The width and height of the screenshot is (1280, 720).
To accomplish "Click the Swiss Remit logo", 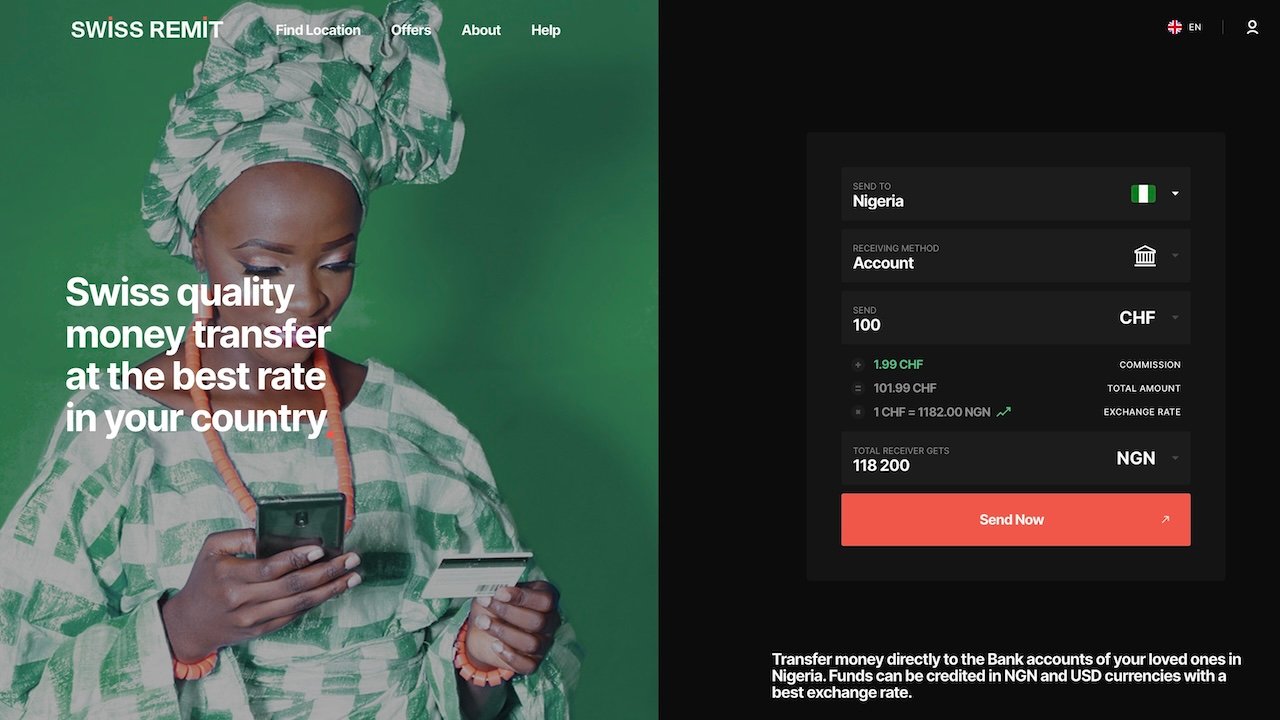I will click(x=147, y=29).
